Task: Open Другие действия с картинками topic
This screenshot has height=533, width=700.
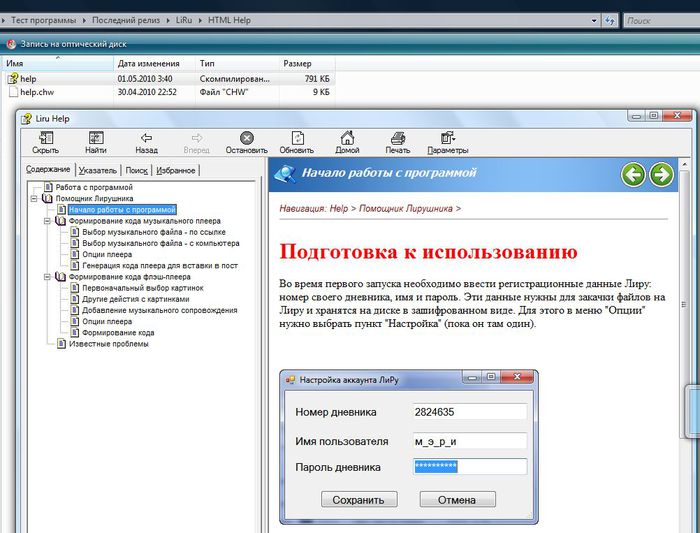Action: click(x=136, y=299)
